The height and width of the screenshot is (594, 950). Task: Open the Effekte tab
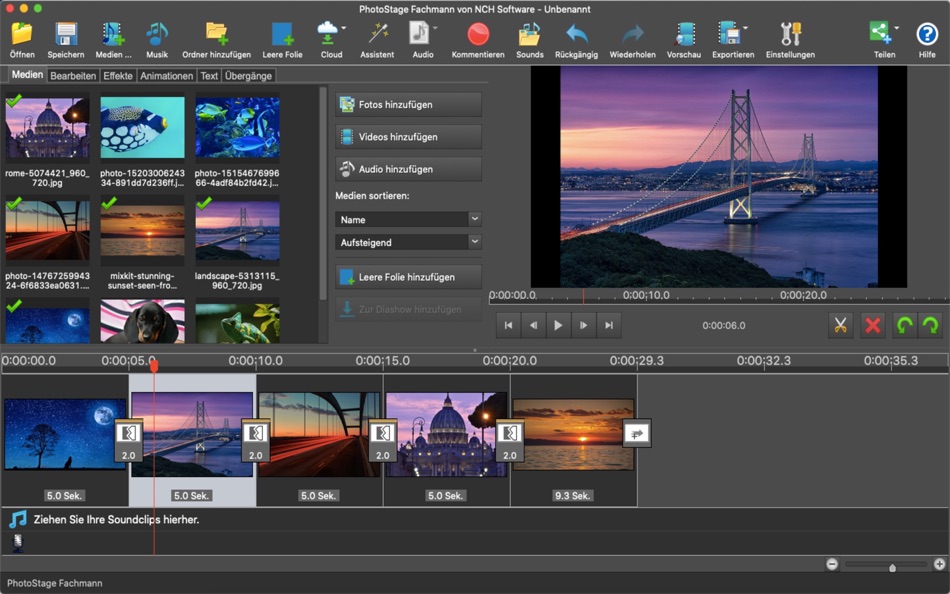[x=118, y=76]
